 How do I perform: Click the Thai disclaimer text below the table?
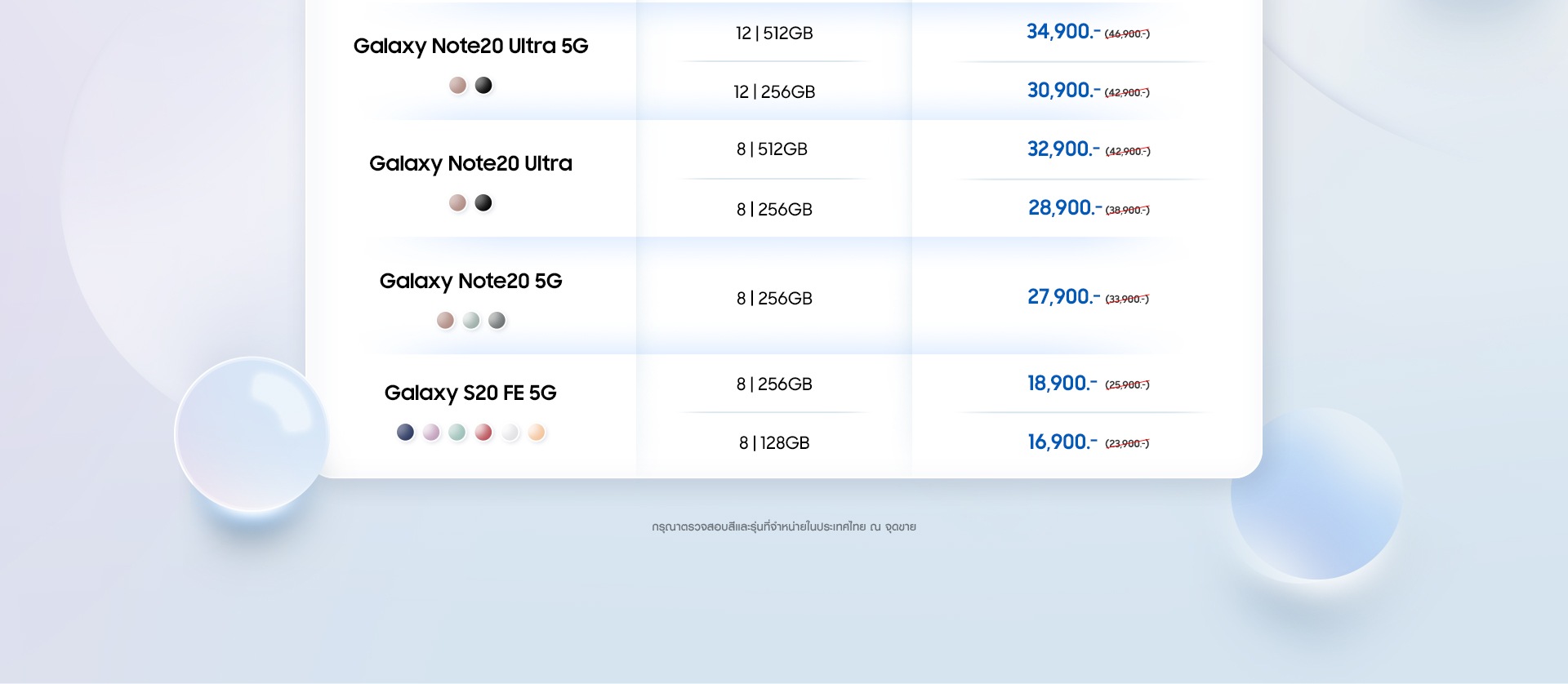pyautogui.click(x=784, y=527)
